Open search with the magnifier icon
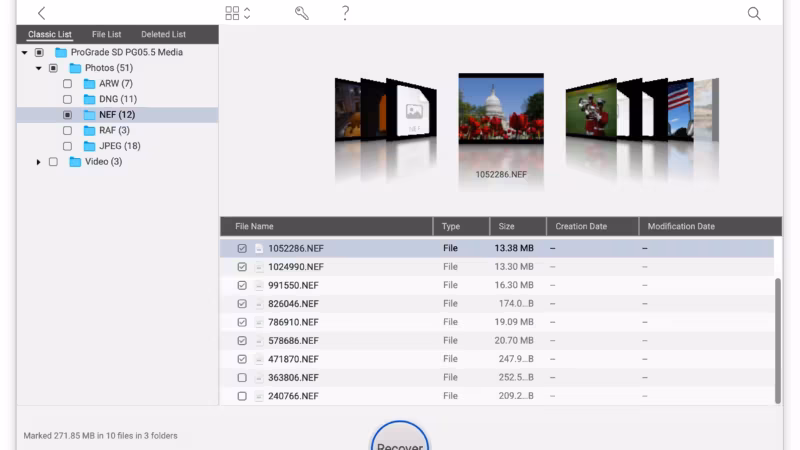This screenshot has height=450, width=800. click(754, 13)
